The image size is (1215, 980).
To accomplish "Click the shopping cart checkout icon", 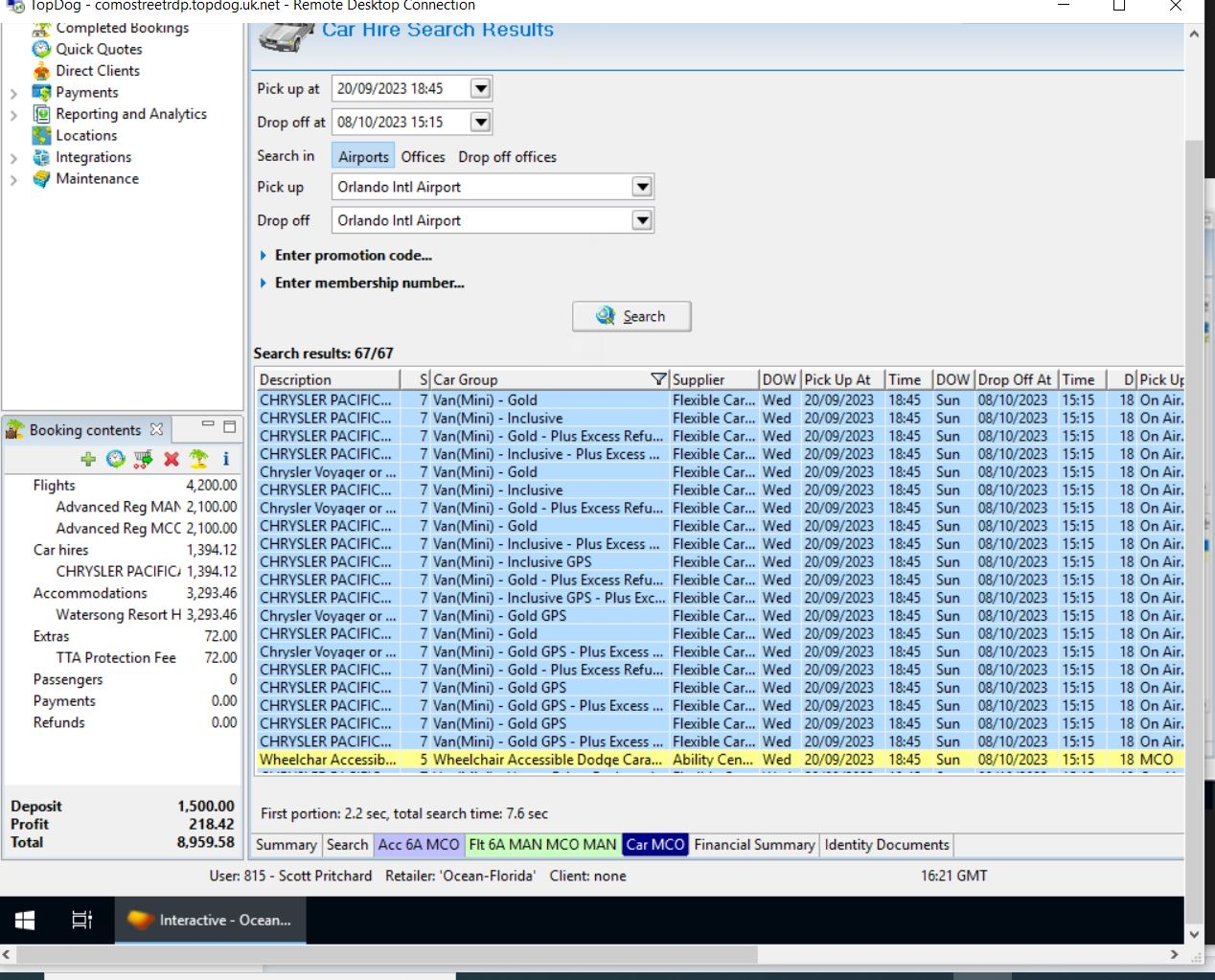I will pos(144,459).
